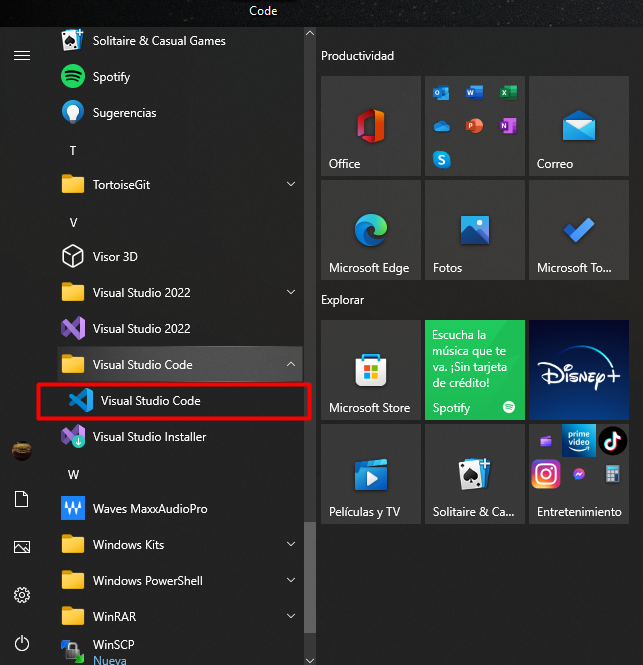Screen dimensions: 643x665
Task: Open the Office tile
Action: coord(369,127)
